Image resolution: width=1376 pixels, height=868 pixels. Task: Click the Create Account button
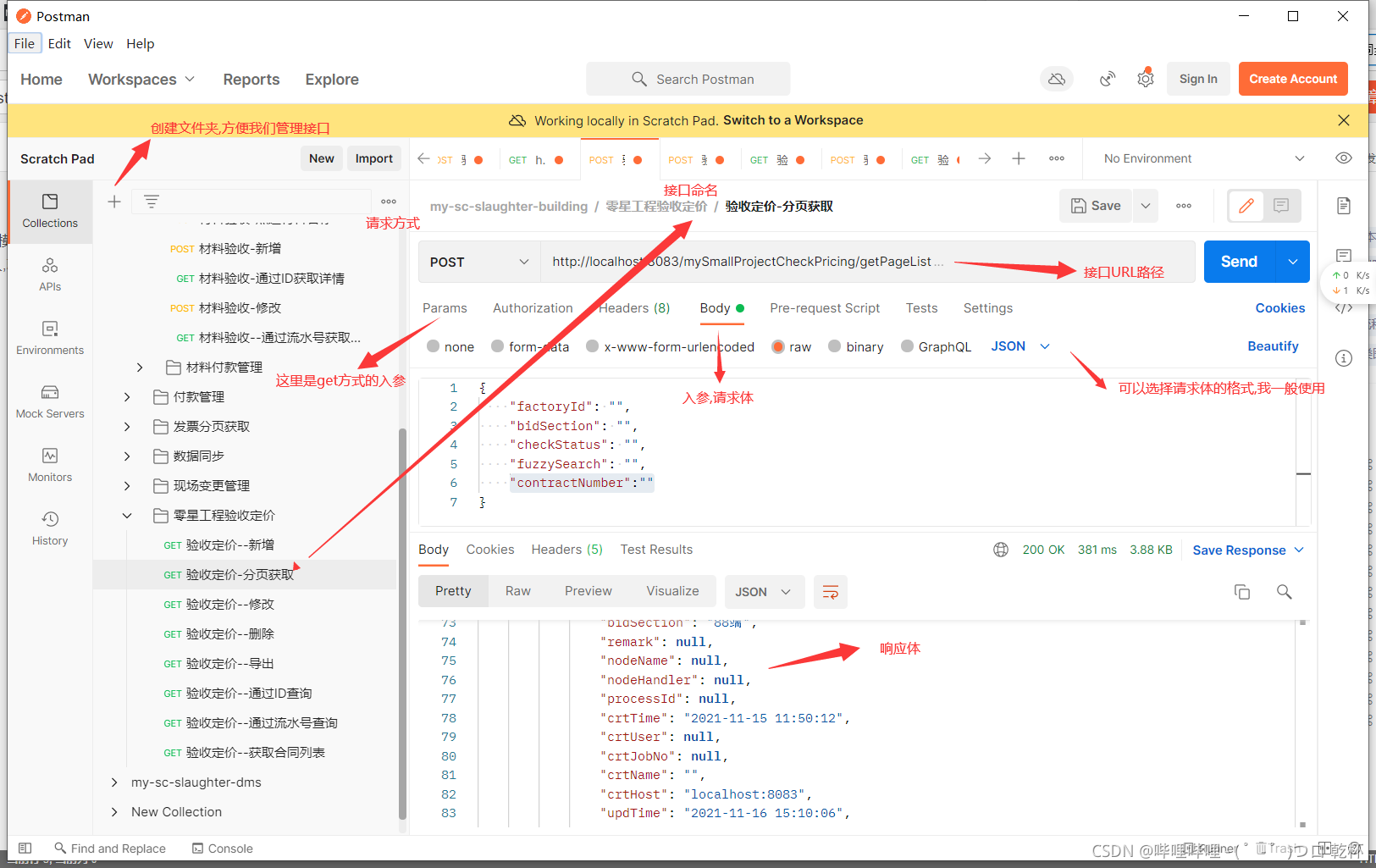[1293, 79]
